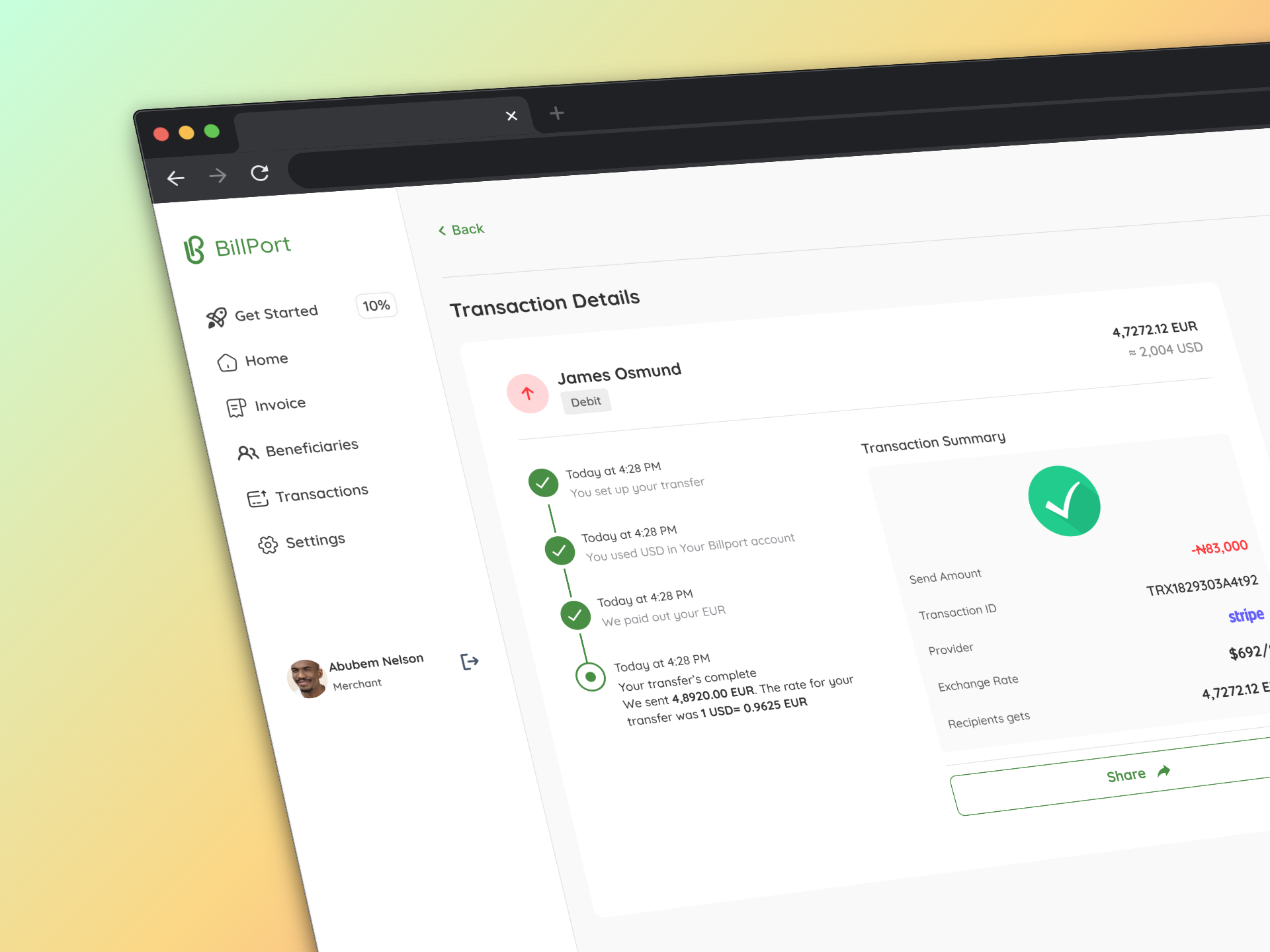
Task: Click 'We paid out your EUR' text
Action: tap(664, 615)
